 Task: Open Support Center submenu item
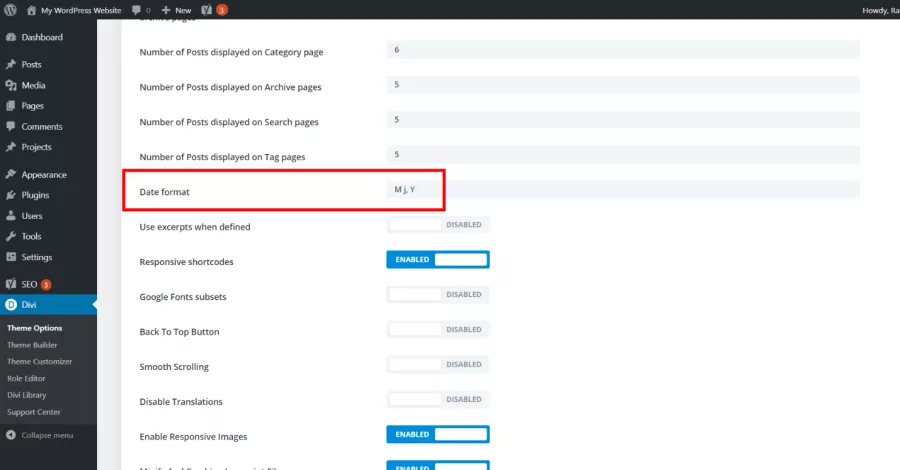point(33,412)
